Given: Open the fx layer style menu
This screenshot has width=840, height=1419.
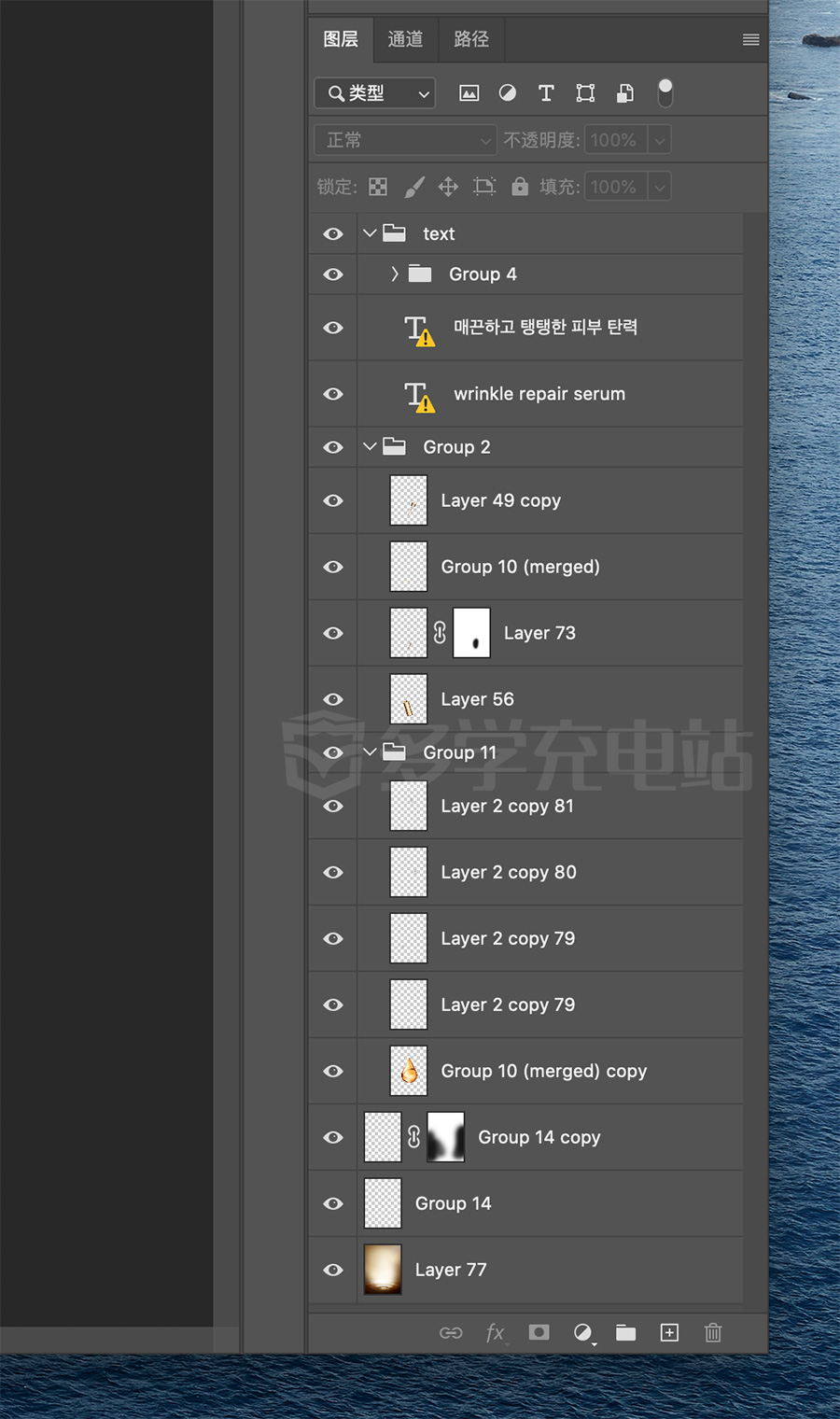Looking at the screenshot, I should tap(495, 1332).
